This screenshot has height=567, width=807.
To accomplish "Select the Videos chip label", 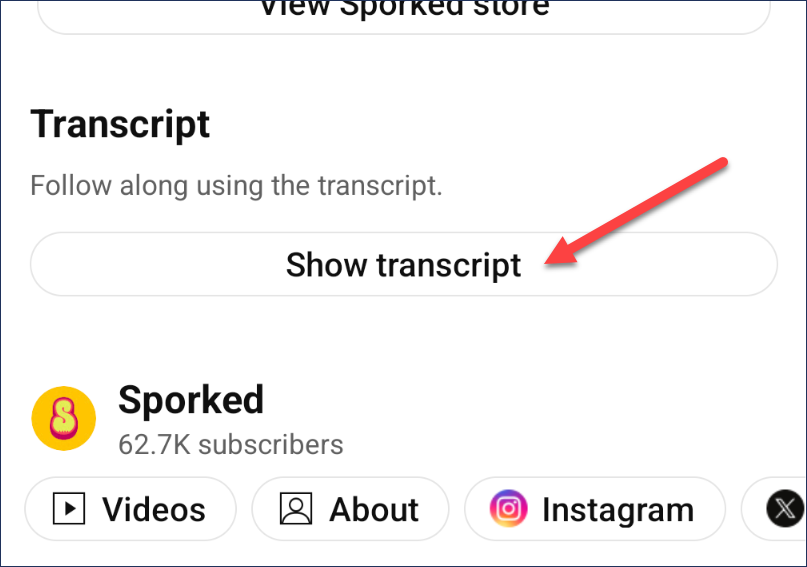I will pyautogui.click(x=154, y=510).
